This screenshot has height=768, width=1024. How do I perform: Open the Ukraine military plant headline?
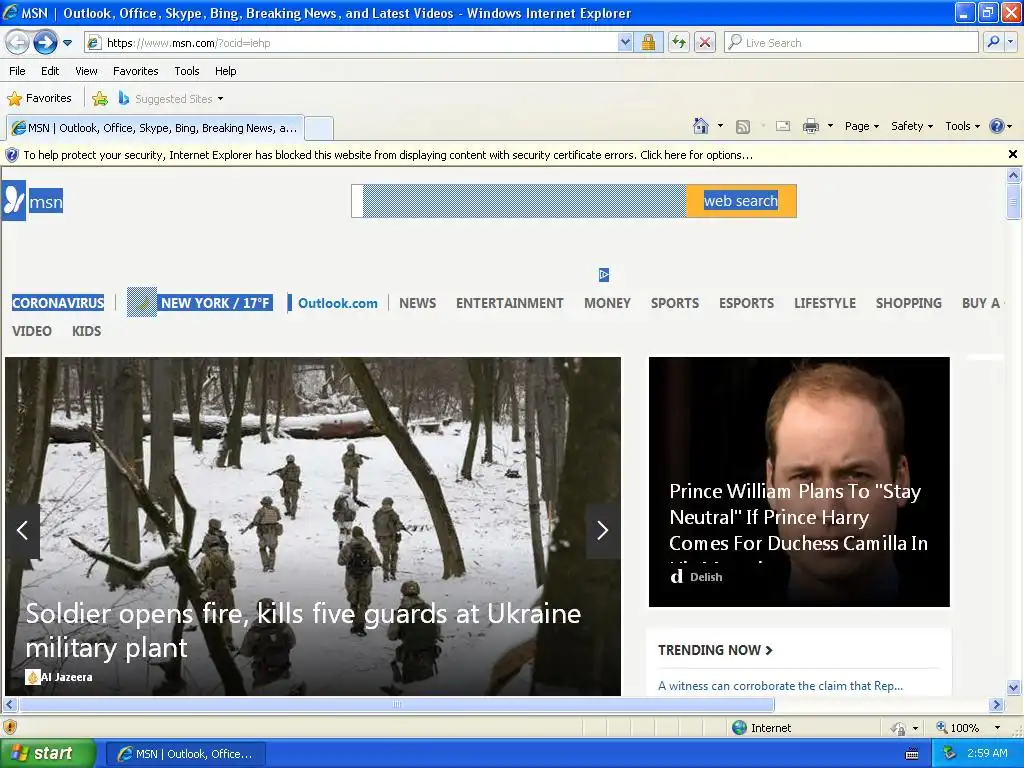click(303, 630)
